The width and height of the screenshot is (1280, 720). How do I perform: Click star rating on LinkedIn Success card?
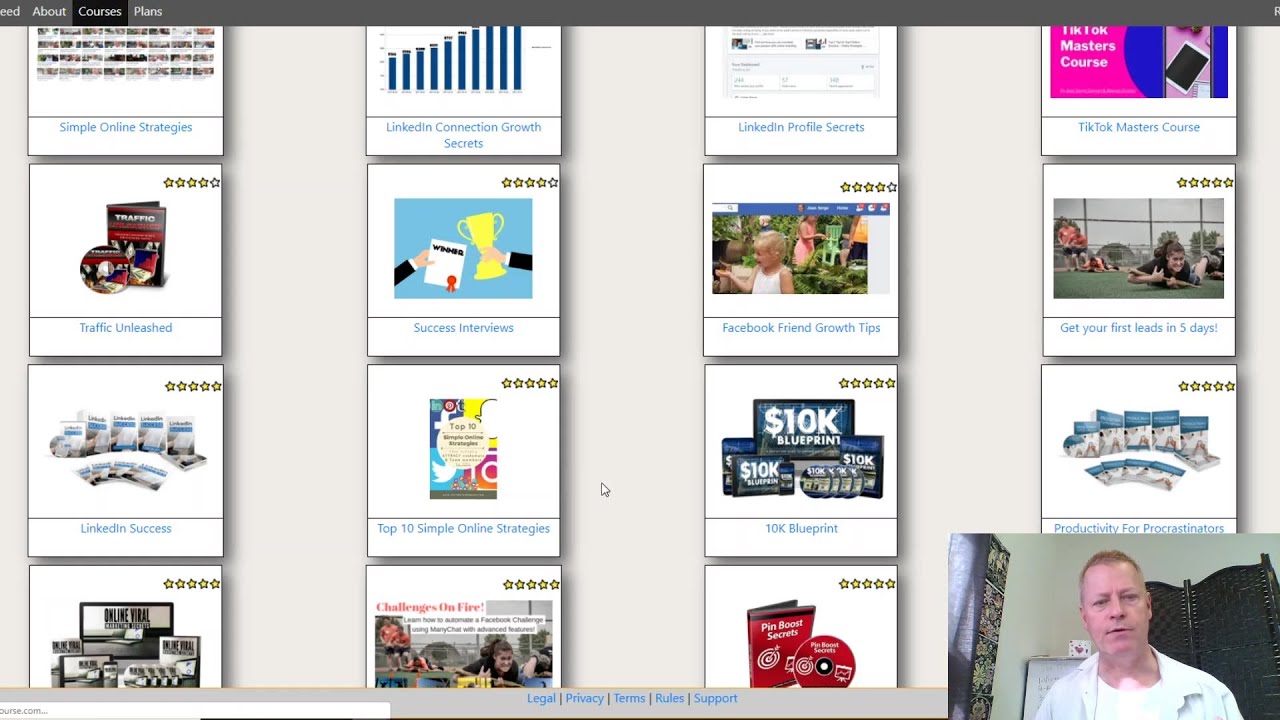[193, 386]
